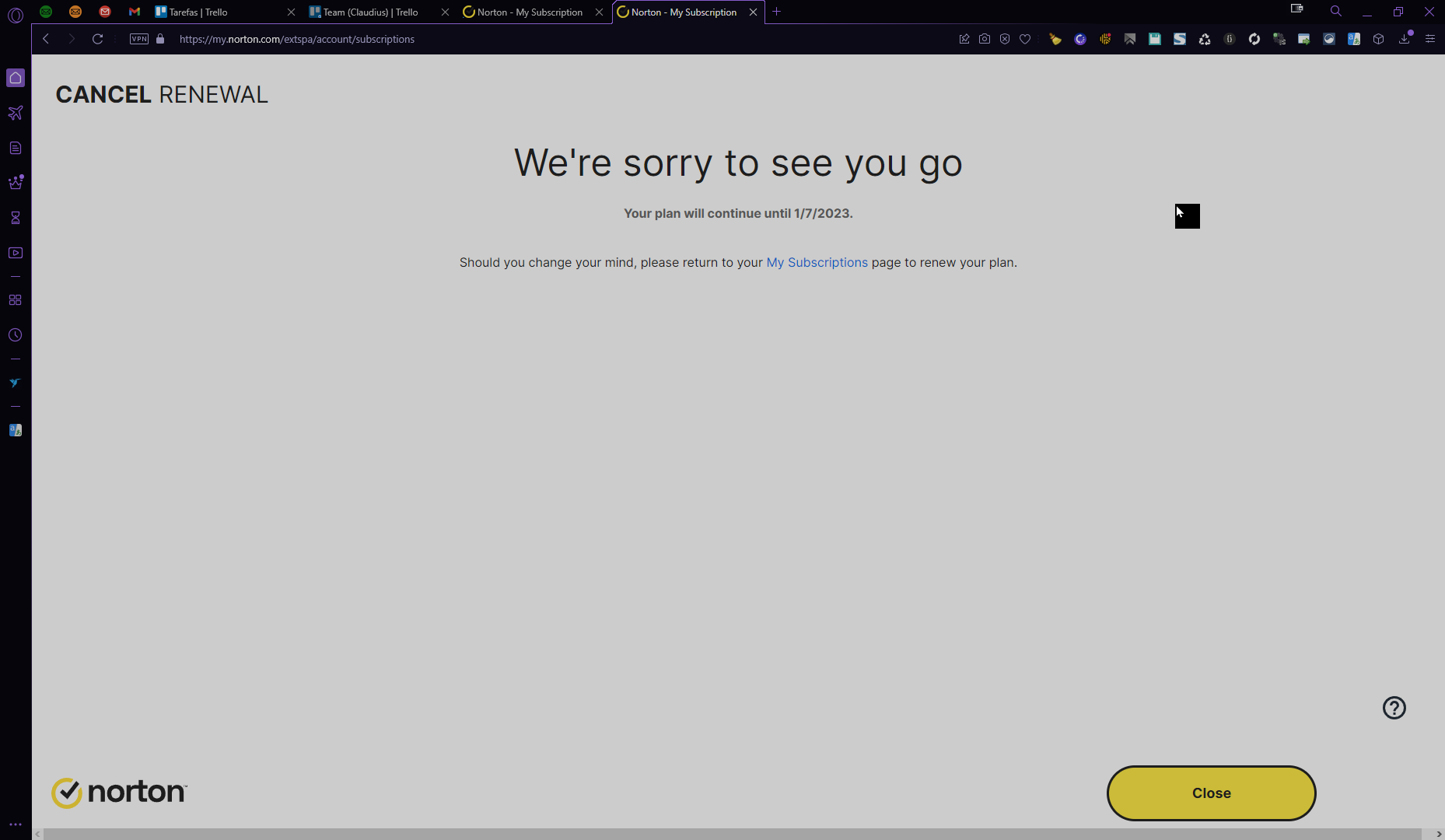This screenshot has width=1445, height=840.
Task: Close the Team (Claudius) | Trello tab
Action: point(445,12)
